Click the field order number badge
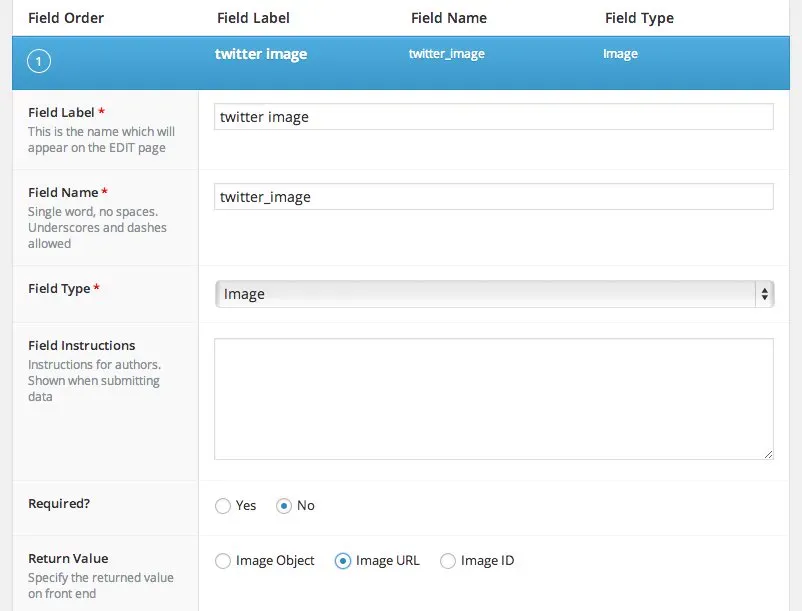 pyautogui.click(x=38, y=61)
